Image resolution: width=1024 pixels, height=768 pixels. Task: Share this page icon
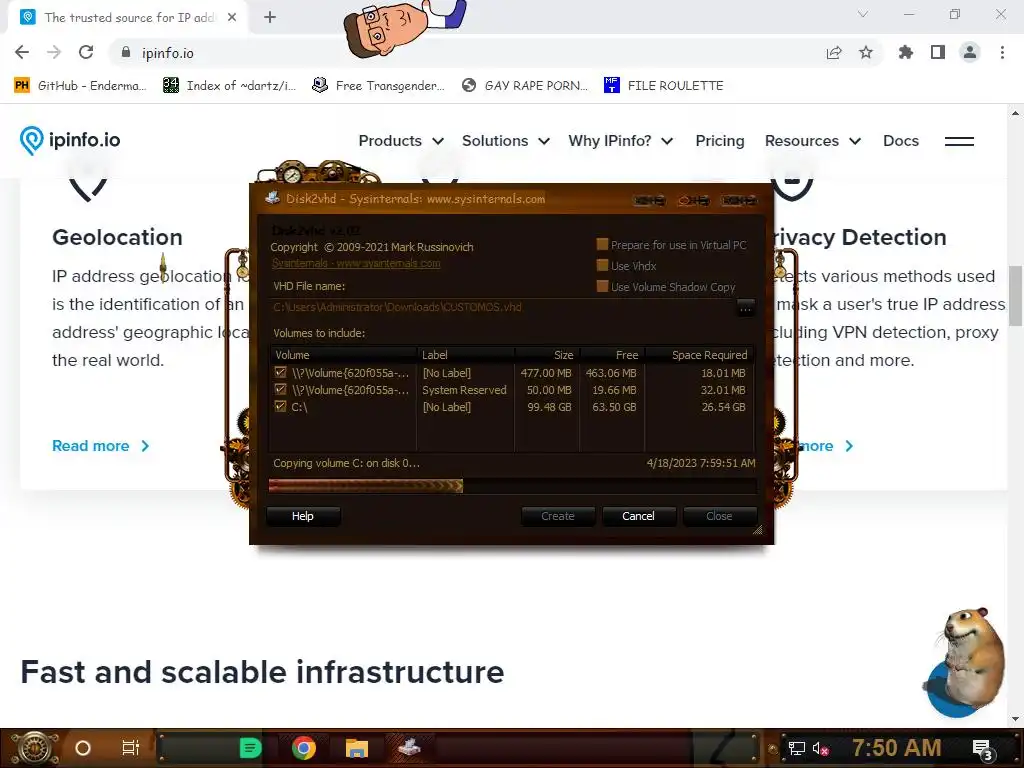[834, 52]
